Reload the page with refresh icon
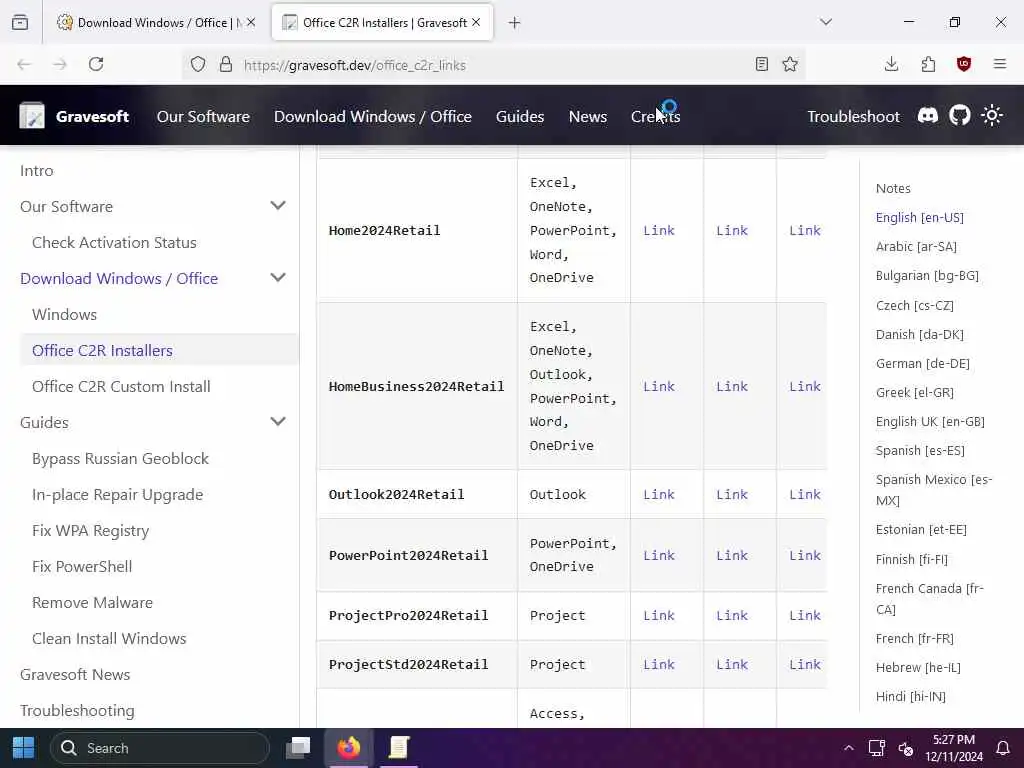 (x=96, y=64)
